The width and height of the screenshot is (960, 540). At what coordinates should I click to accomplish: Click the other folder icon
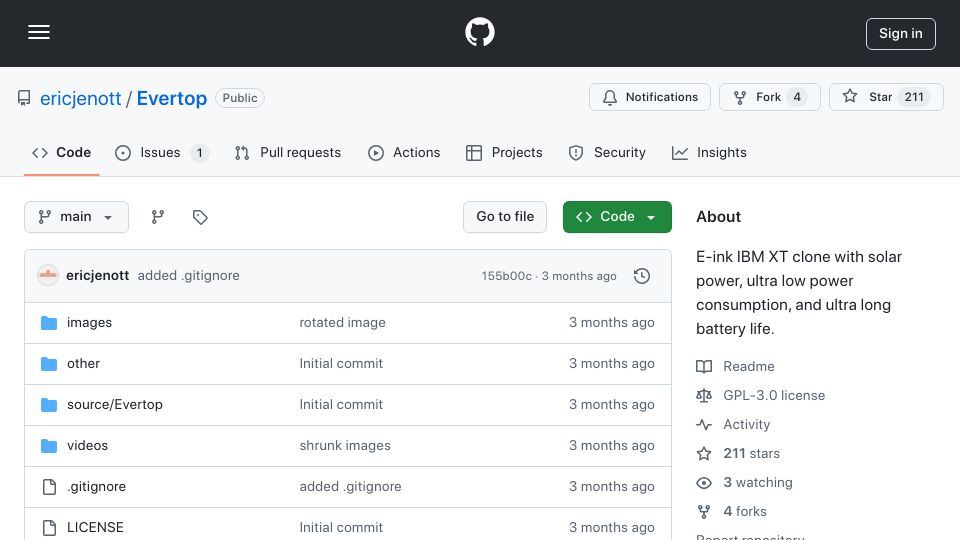(49, 364)
